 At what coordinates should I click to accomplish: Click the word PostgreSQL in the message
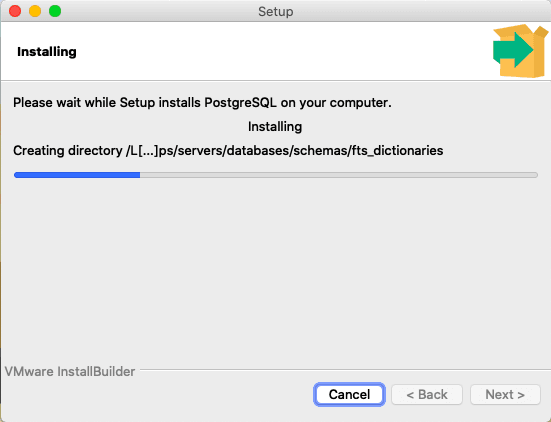240,103
